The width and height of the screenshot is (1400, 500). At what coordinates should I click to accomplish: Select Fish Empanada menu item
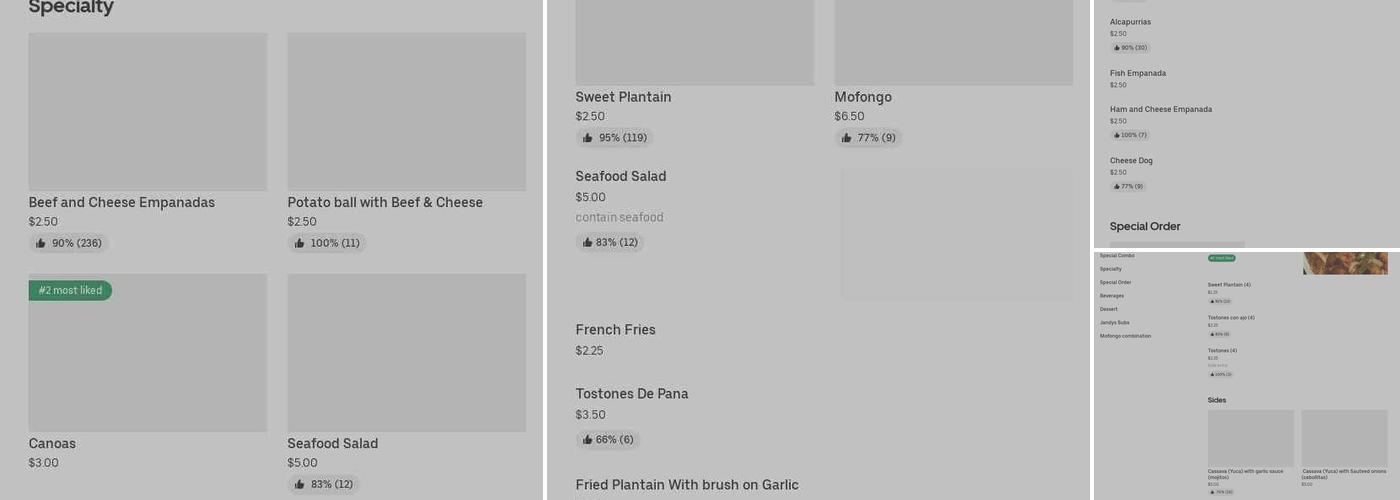tap(1137, 74)
